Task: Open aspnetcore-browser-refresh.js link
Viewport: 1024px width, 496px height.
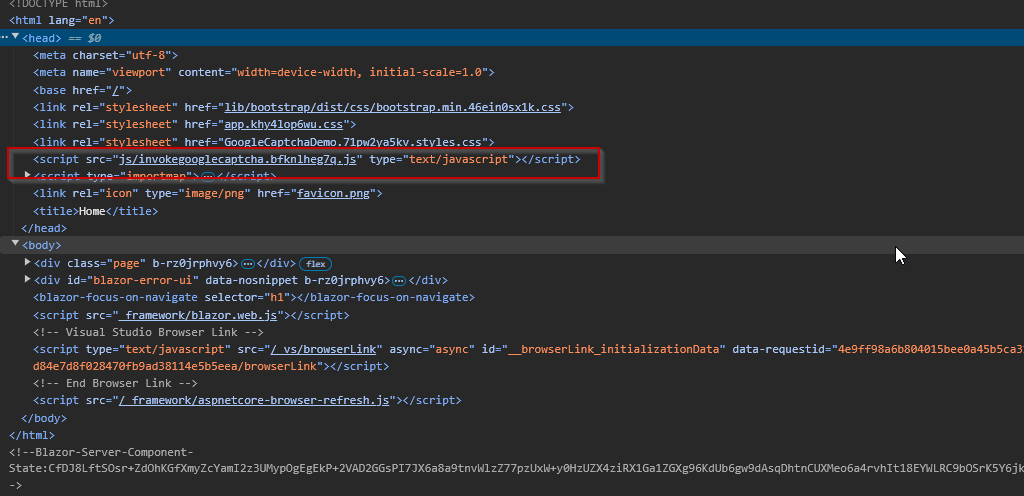Action: click(x=253, y=400)
